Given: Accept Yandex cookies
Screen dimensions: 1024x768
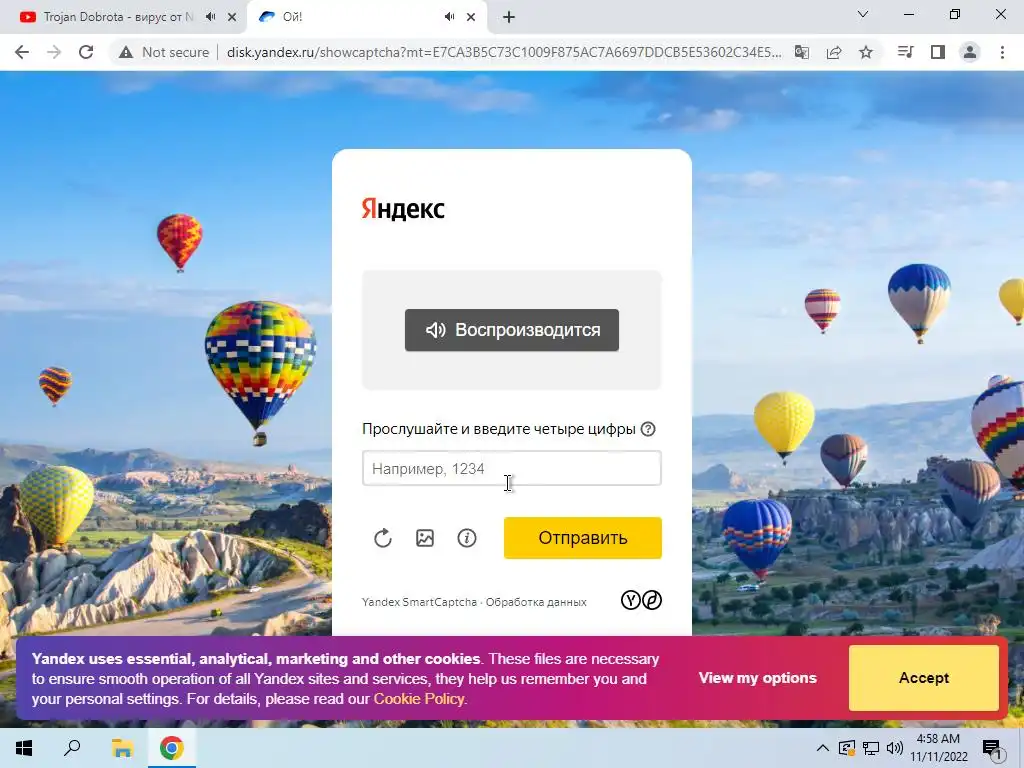Looking at the screenshot, I should [x=923, y=678].
